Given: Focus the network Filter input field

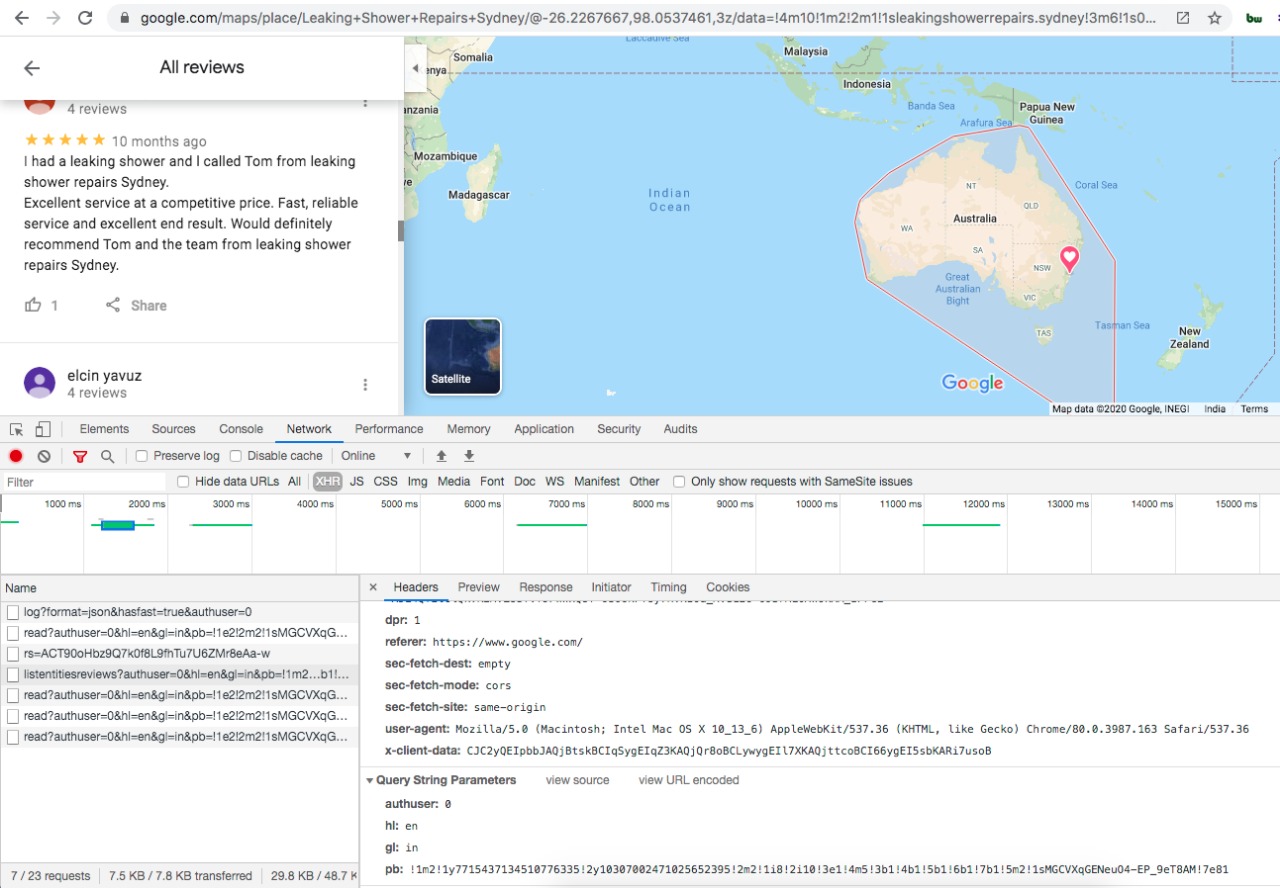Looking at the screenshot, I should (x=84, y=482).
